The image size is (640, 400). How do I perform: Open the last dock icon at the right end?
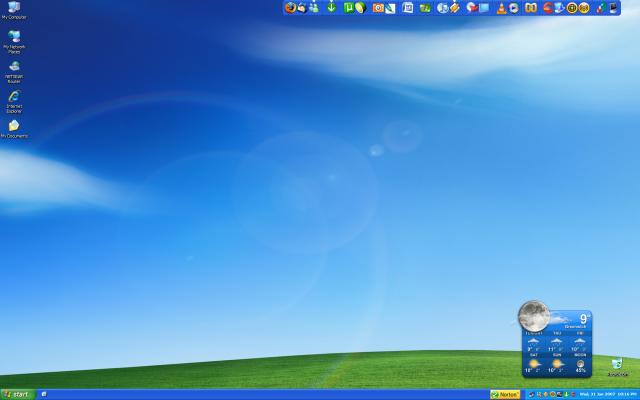click(x=613, y=8)
